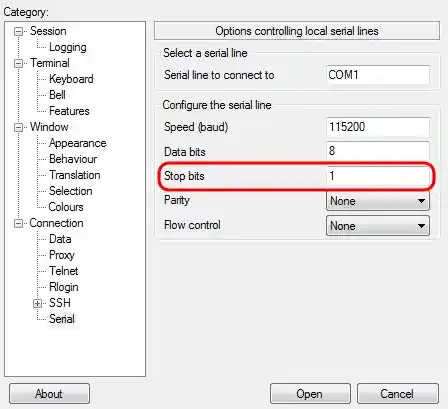Open the Flow control dropdown
This screenshot has width=448, height=409.
378,226
